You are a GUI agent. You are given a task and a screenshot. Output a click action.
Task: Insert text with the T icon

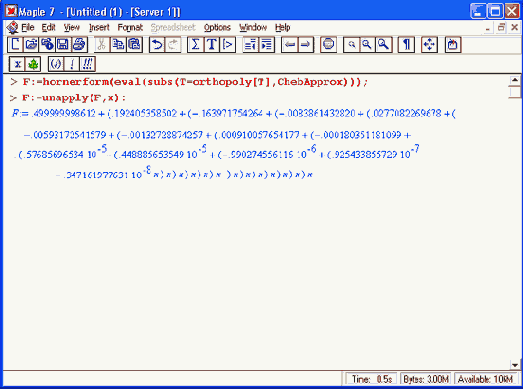tap(211, 44)
